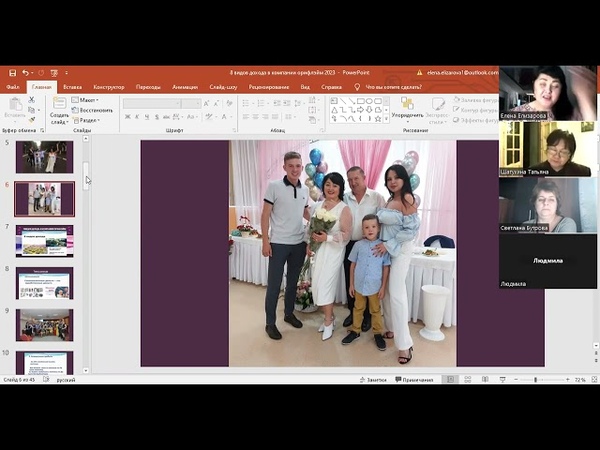
Task: Switch to Slide Sorter view icon
Action: (468, 380)
